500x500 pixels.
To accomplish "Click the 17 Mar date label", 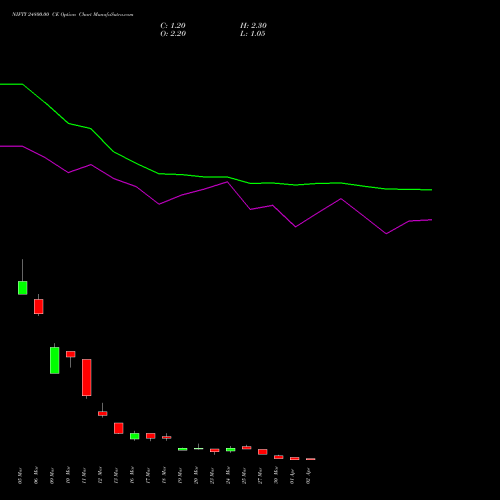I will pyautogui.click(x=149, y=476).
